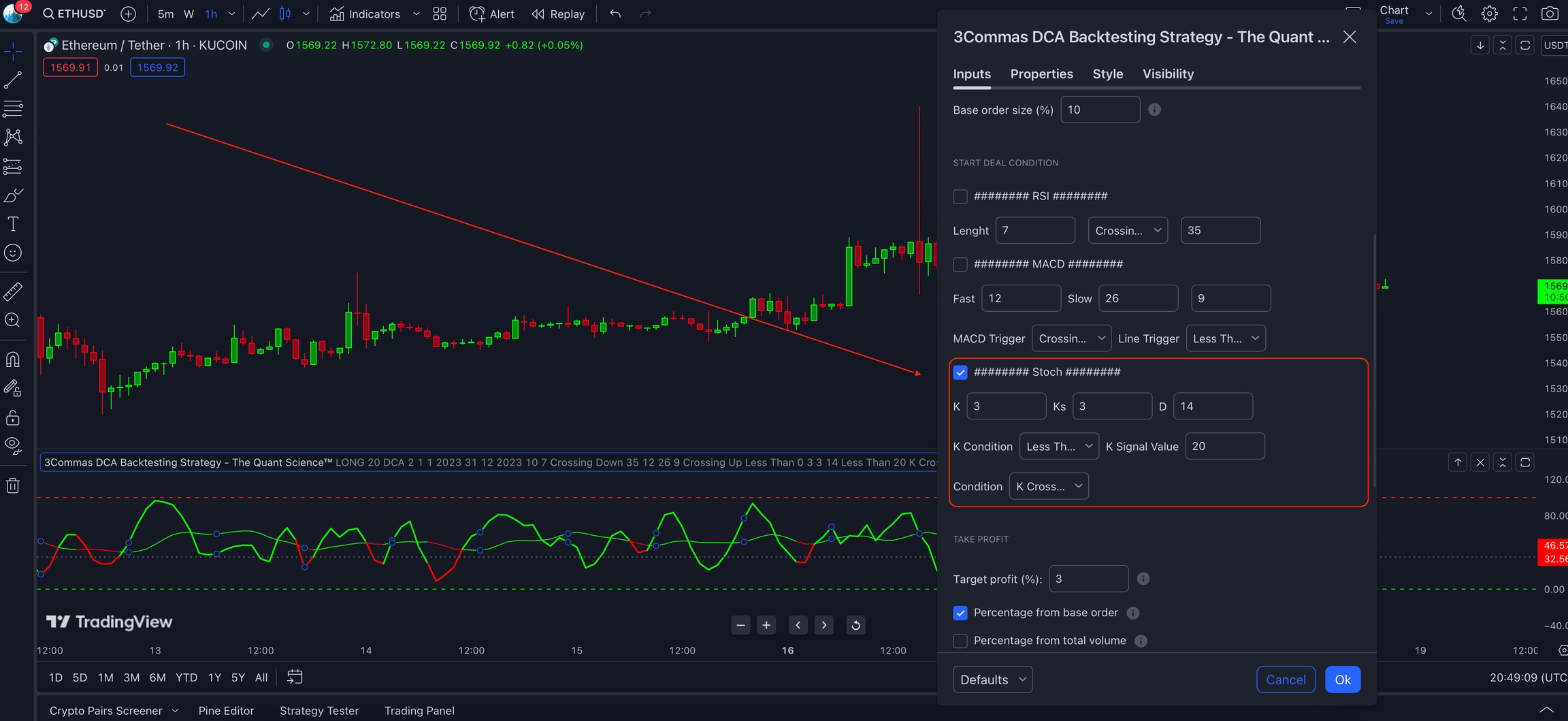Click the ruler measure tool
1568x721 pixels.
click(x=13, y=291)
